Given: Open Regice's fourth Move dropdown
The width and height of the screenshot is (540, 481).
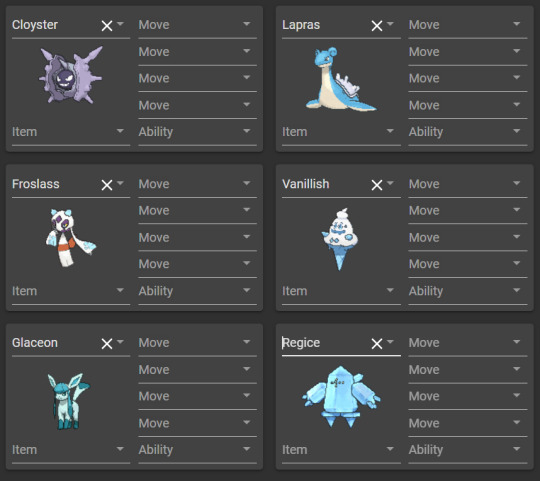Looking at the screenshot, I should [x=468, y=423].
